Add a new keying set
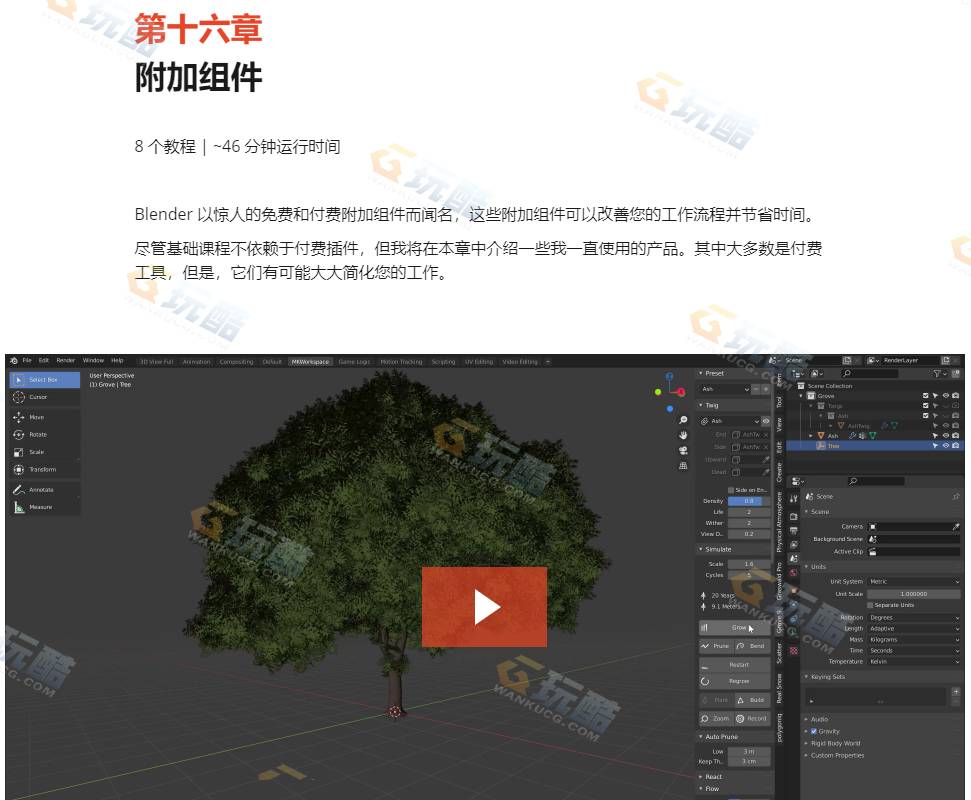The width and height of the screenshot is (971, 800). (x=957, y=691)
